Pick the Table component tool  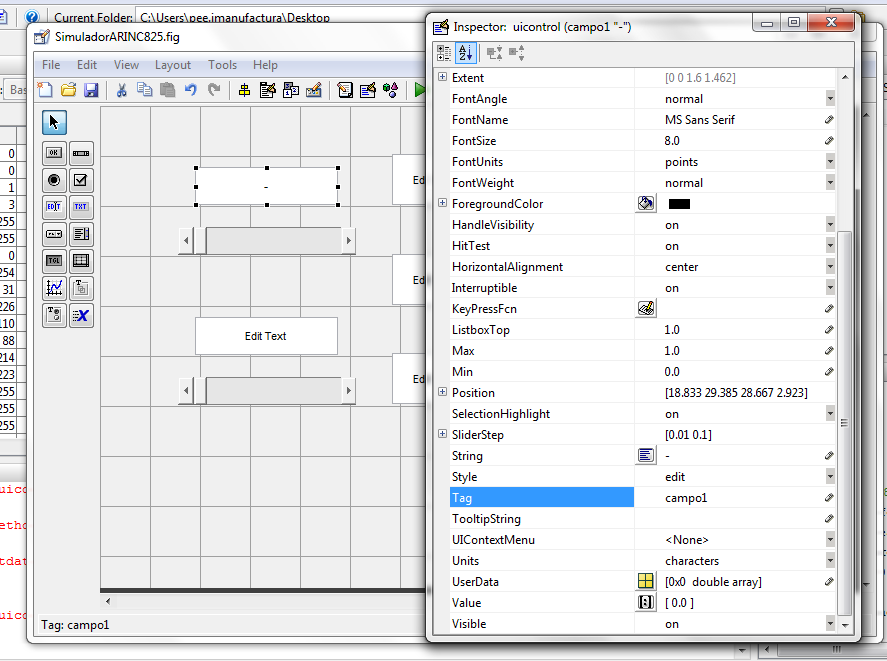(x=81, y=261)
